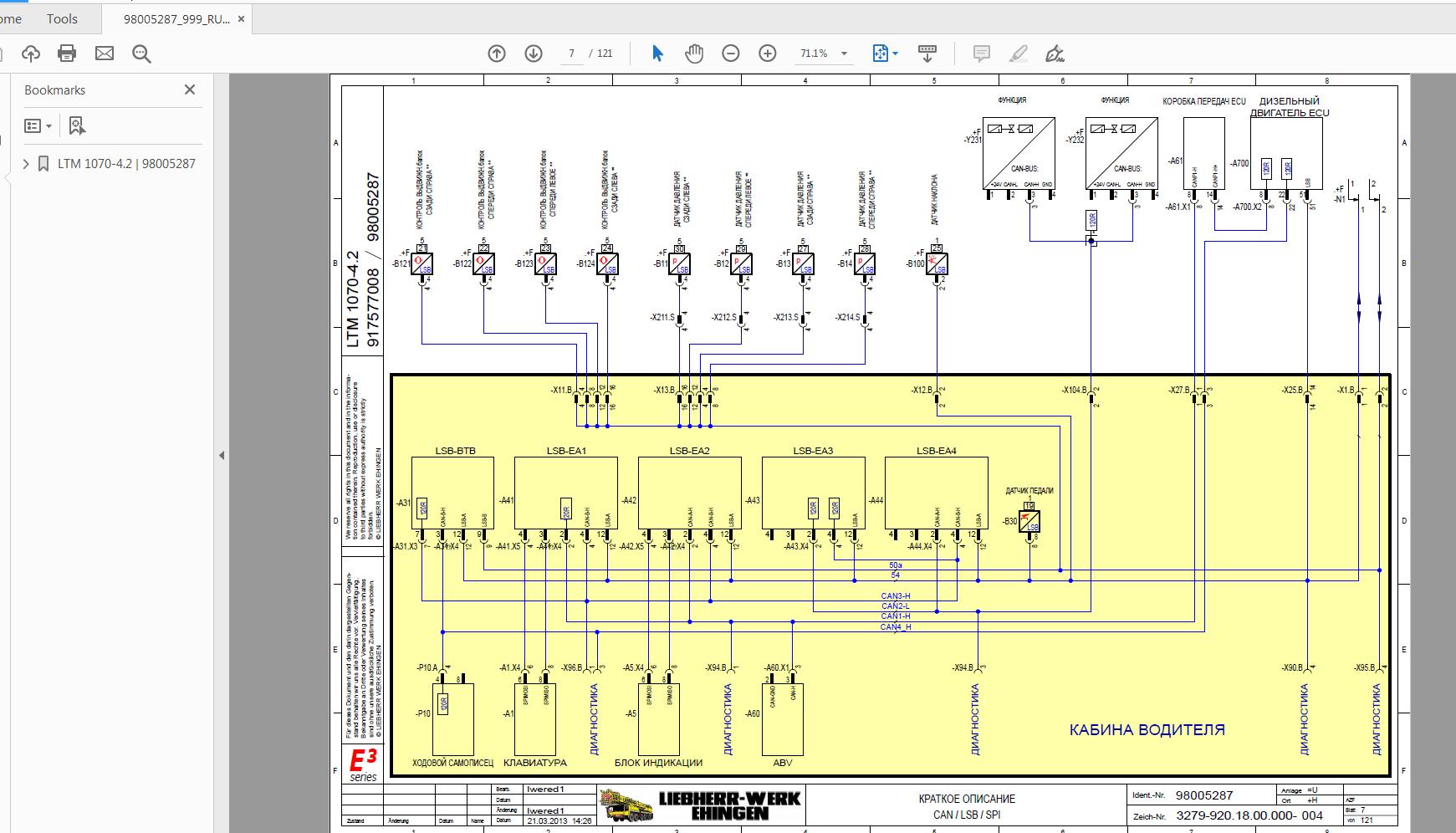Image resolution: width=1456 pixels, height=833 pixels.
Task: Activate the selection arrow tool
Action: (657, 54)
